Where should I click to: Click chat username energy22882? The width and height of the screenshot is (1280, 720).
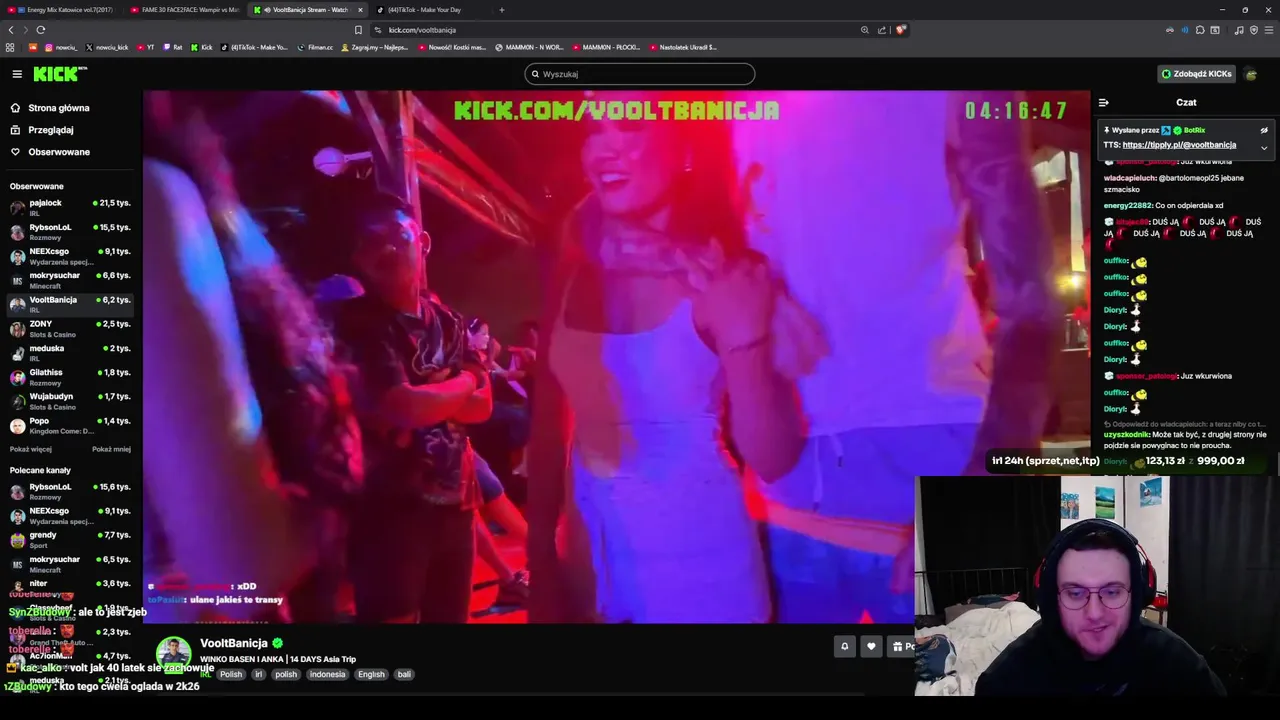[1129, 205]
